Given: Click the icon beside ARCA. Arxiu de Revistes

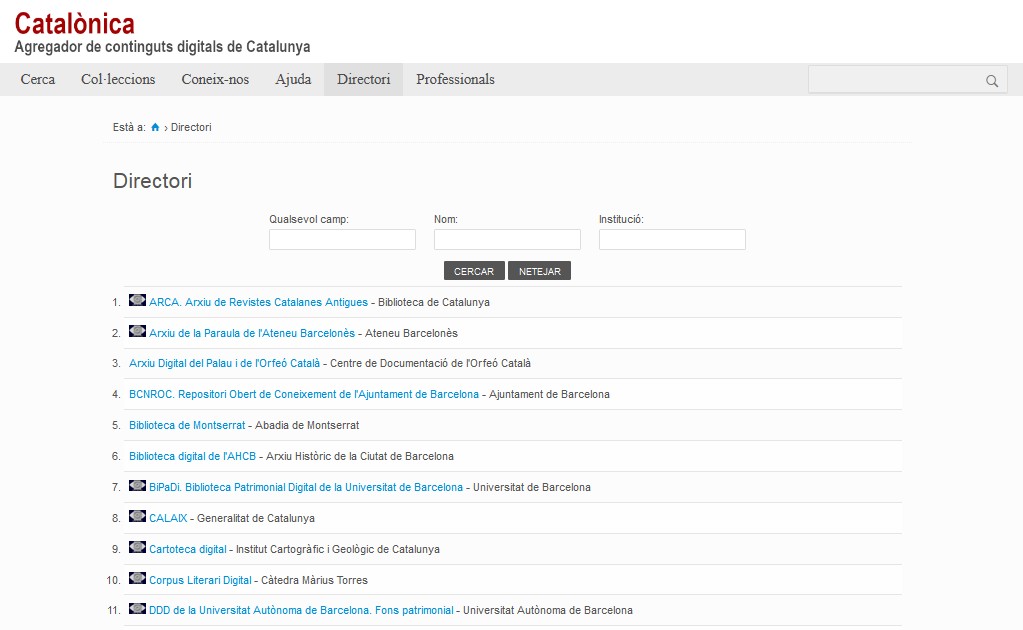Looking at the screenshot, I should [x=137, y=300].
